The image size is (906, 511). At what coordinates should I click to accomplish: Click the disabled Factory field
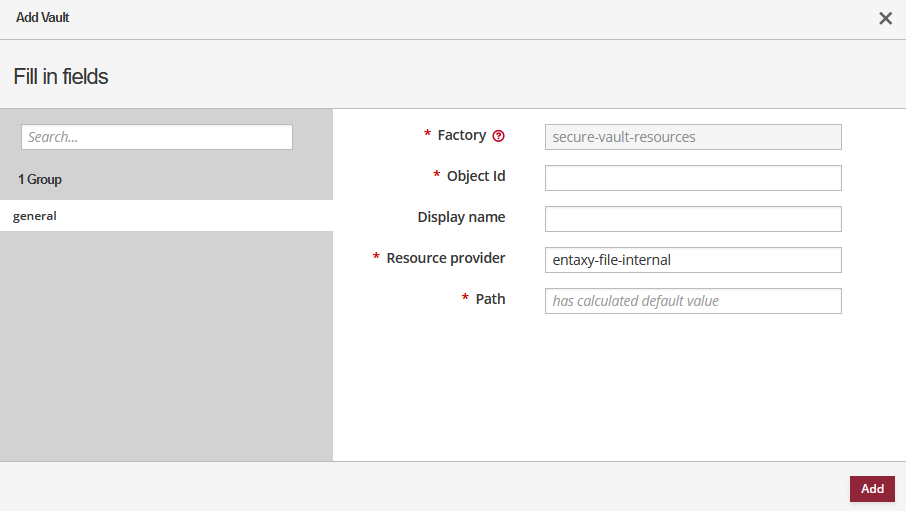click(693, 137)
